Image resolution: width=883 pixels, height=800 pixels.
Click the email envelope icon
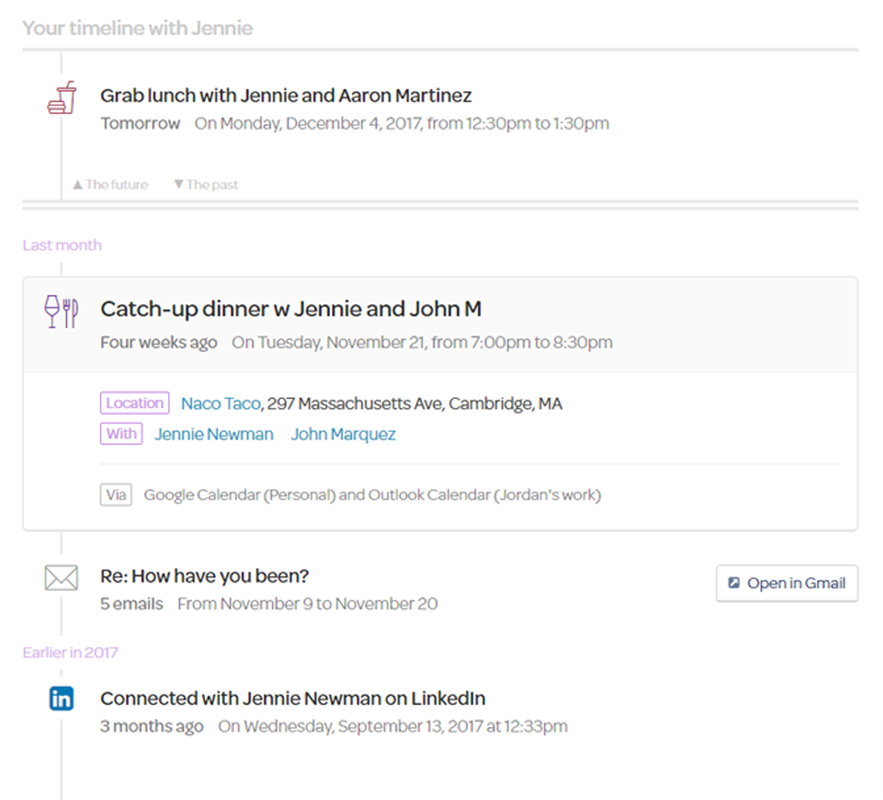click(62, 578)
